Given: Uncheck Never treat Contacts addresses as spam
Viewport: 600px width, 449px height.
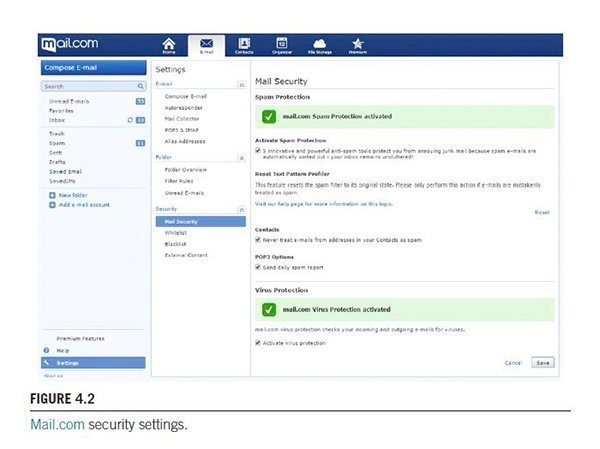Looking at the screenshot, I should tap(259, 240).
